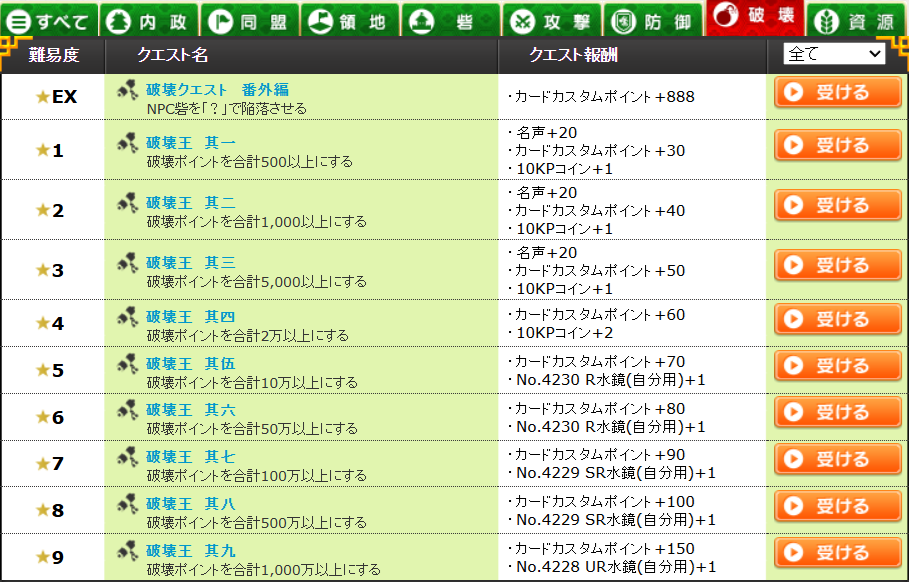Accept the 破壊王 其八 quest

coord(837,506)
